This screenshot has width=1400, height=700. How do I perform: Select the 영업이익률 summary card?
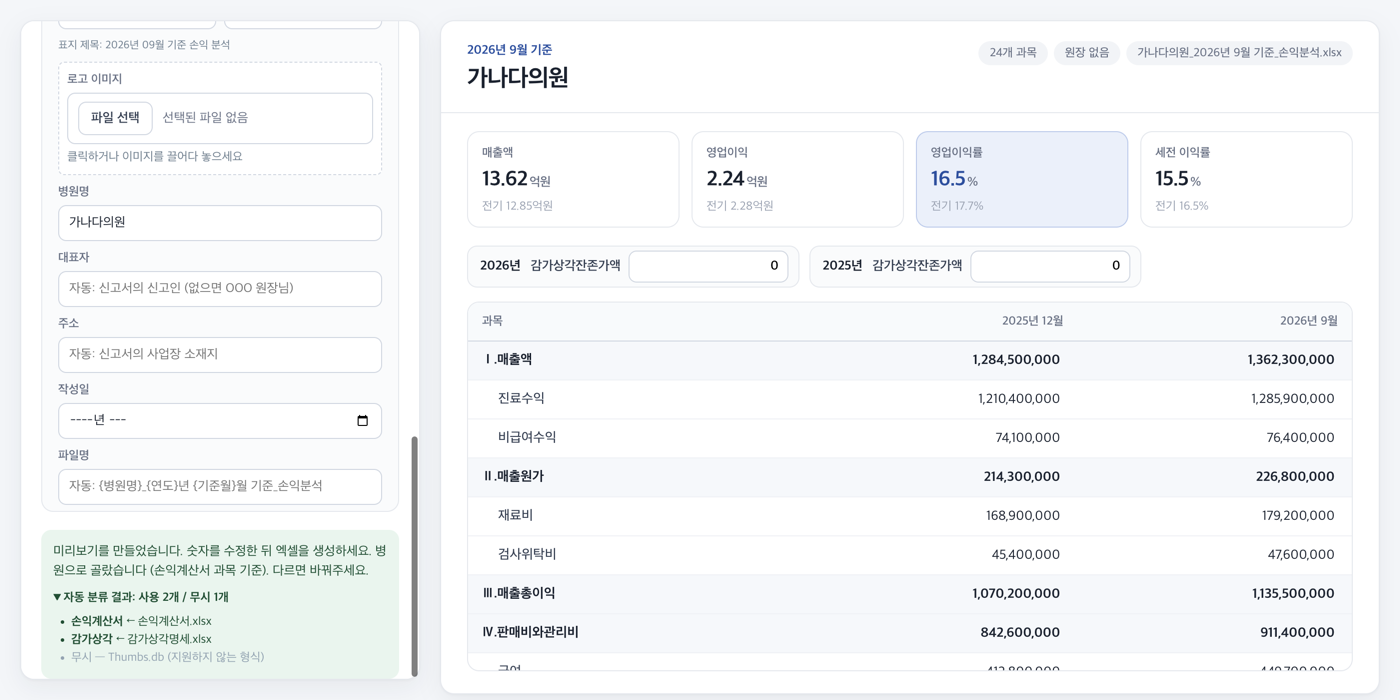(x=1022, y=179)
